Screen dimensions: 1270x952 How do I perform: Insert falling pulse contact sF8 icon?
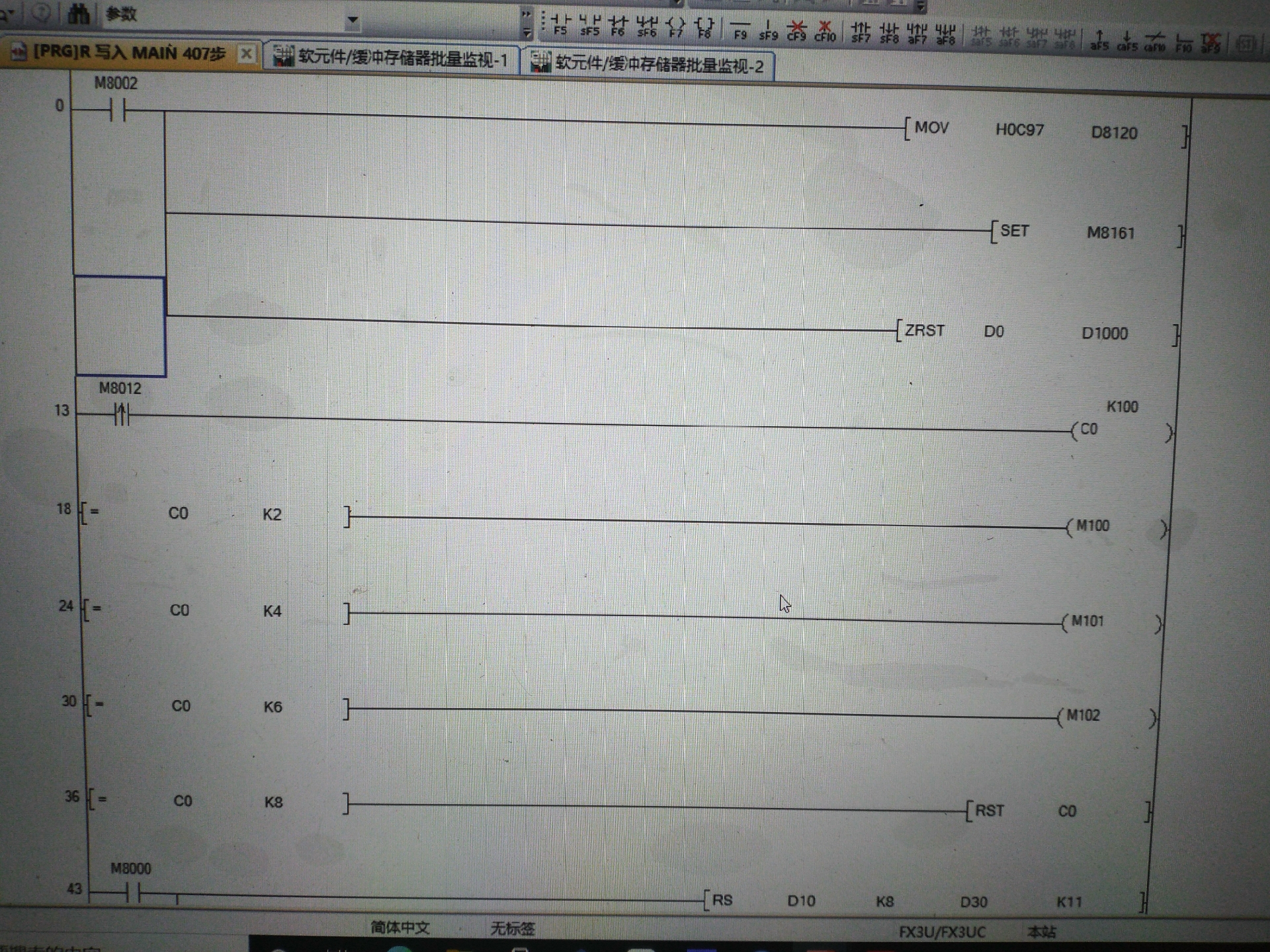click(889, 33)
